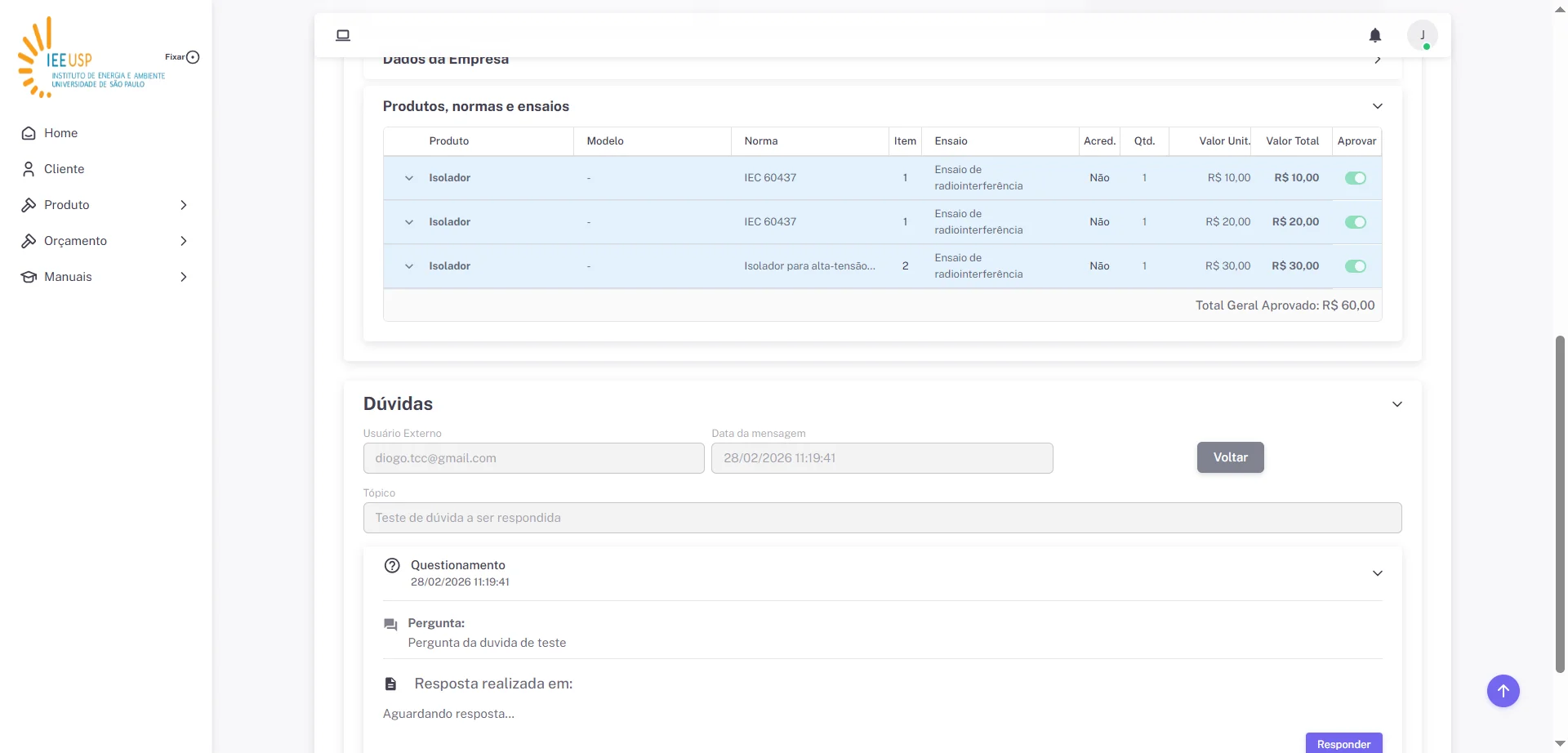Toggle approval for the R$ 10,00 row
The width and height of the screenshot is (1568, 753).
tap(1356, 178)
